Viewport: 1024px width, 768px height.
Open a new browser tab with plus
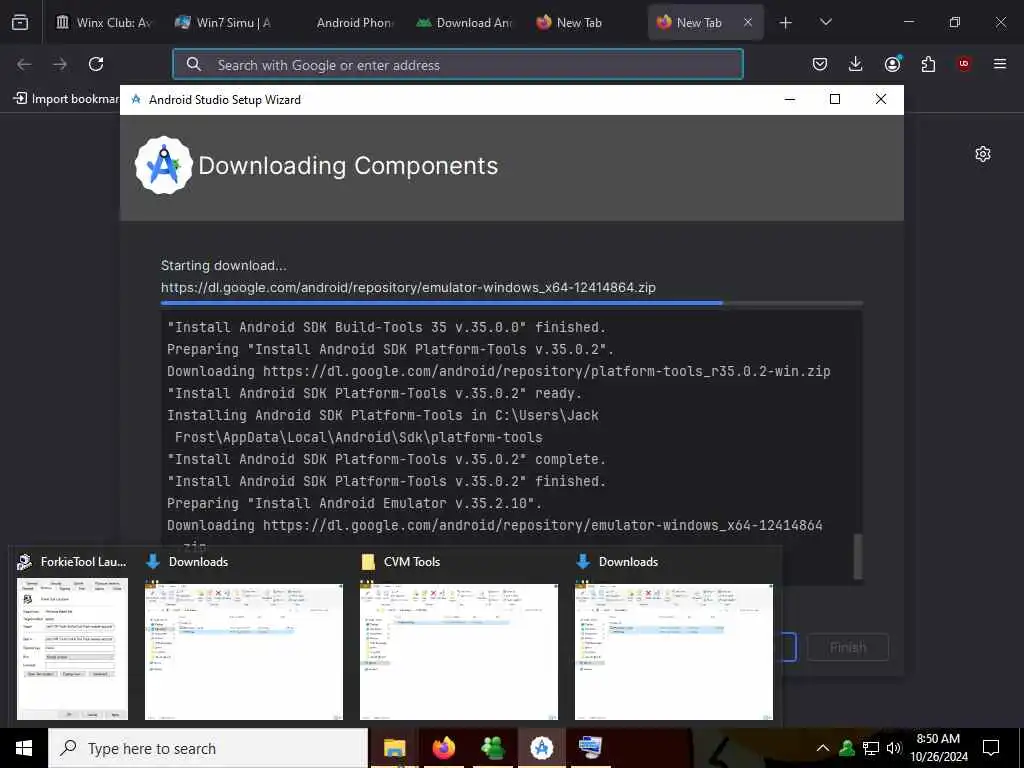pos(786,22)
